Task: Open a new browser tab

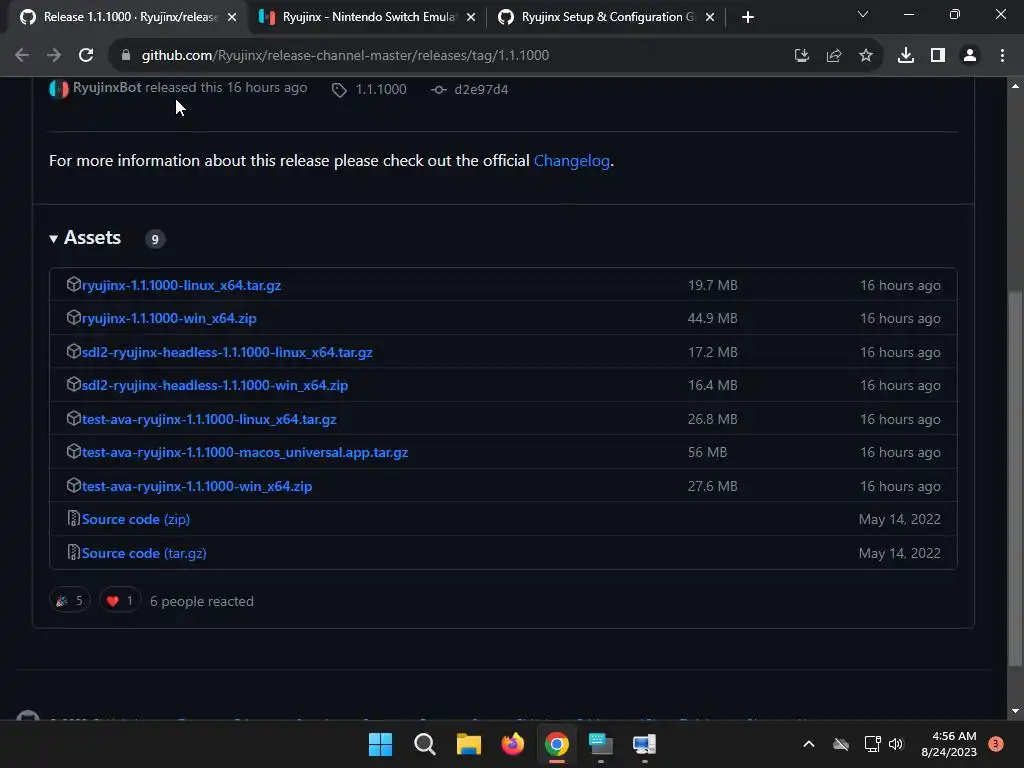Action: pyautogui.click(x=748, y=17)
